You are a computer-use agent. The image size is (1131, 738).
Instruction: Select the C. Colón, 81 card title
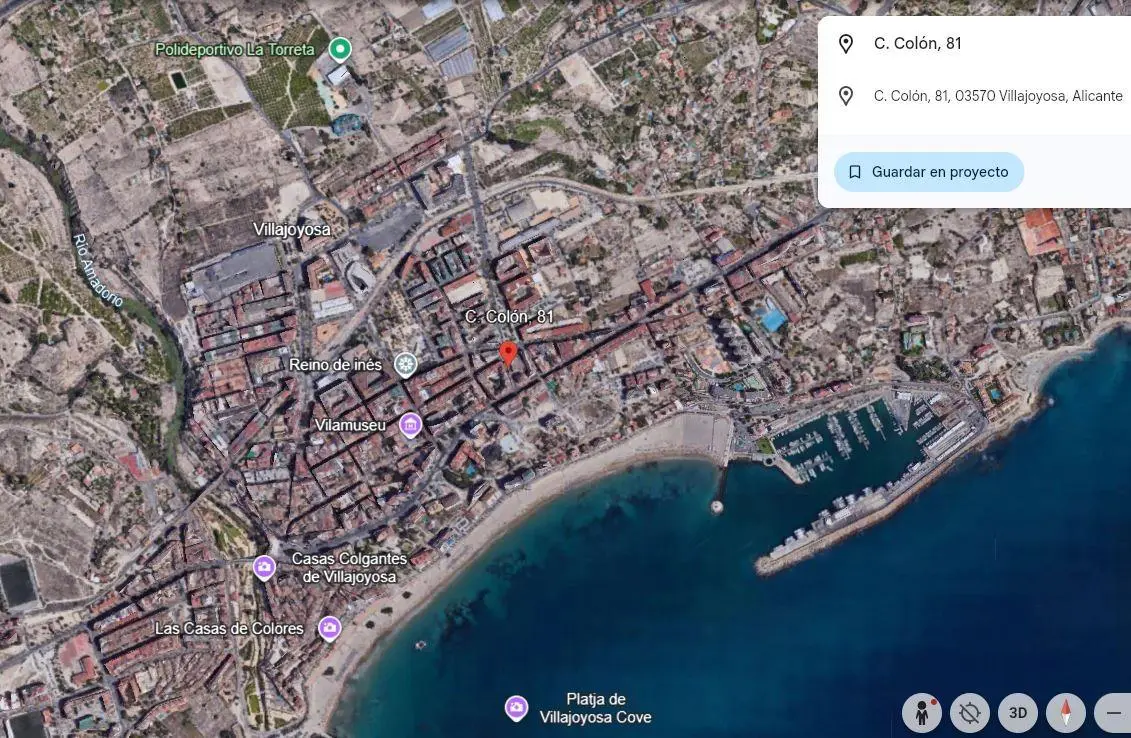pyautogui.click(x=917, y=44)
